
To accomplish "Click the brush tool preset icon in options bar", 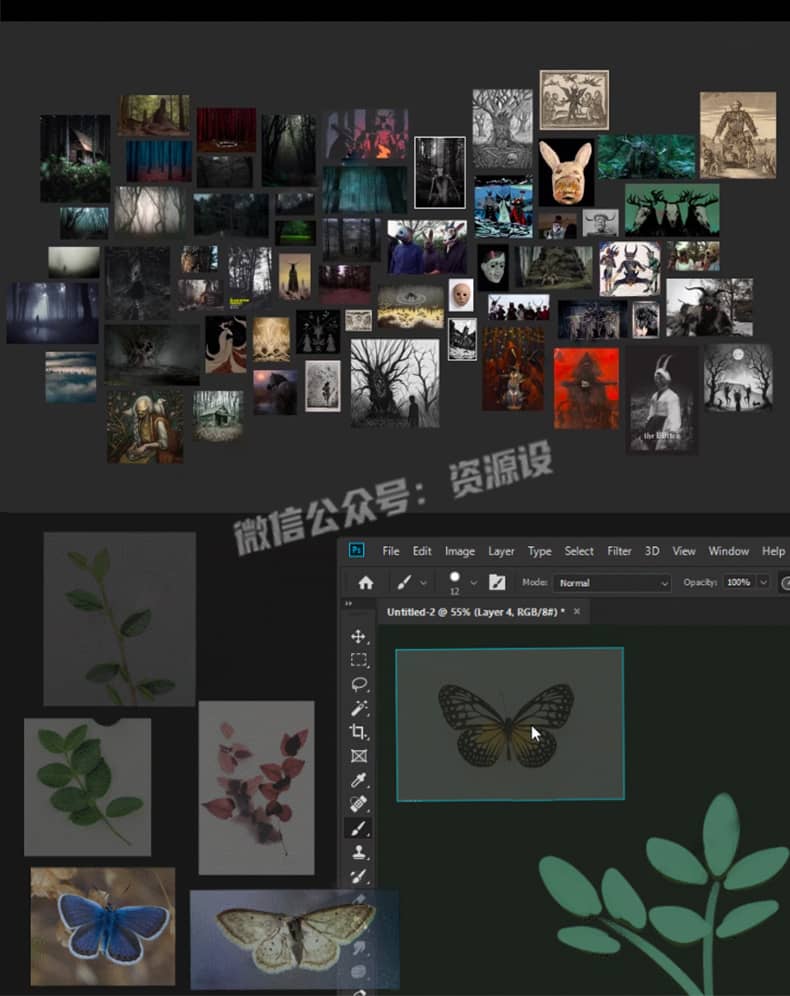I will click(x=404, y=582).
